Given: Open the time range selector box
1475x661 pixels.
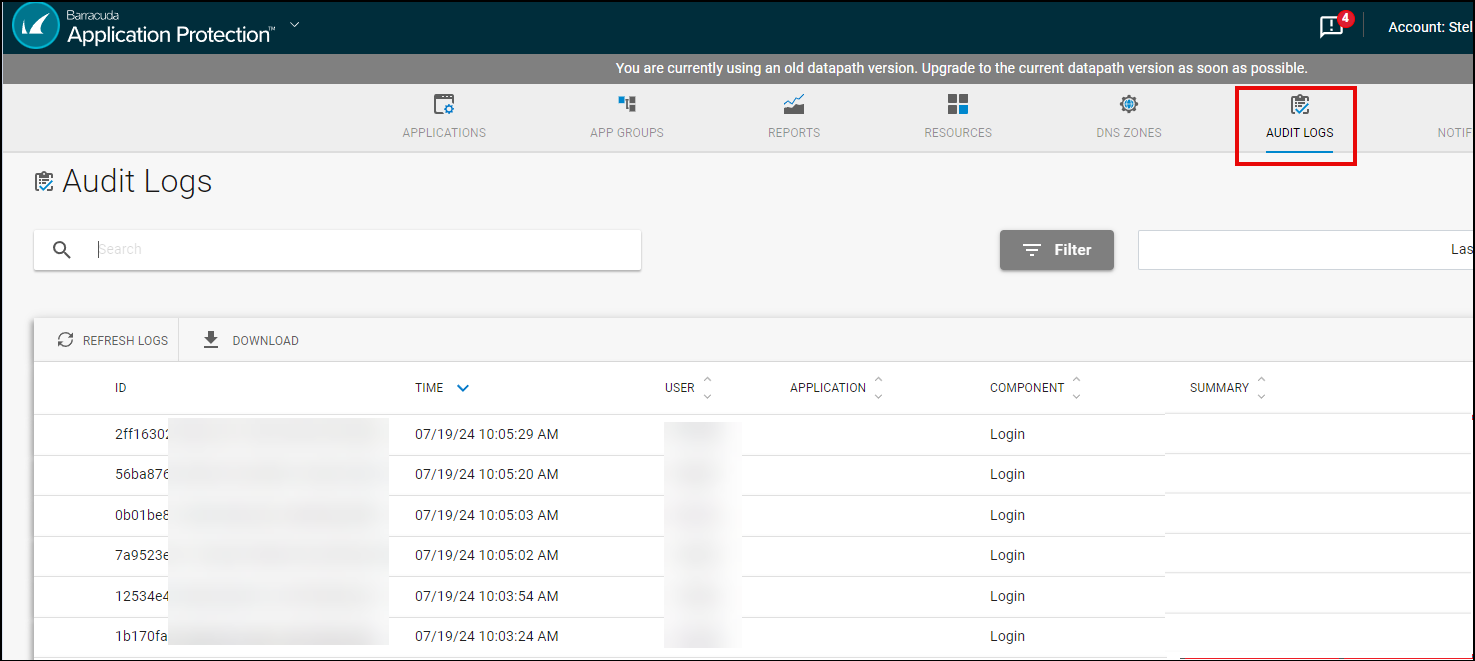Looking at the screenshot, I should click(x=1305, y=250).
